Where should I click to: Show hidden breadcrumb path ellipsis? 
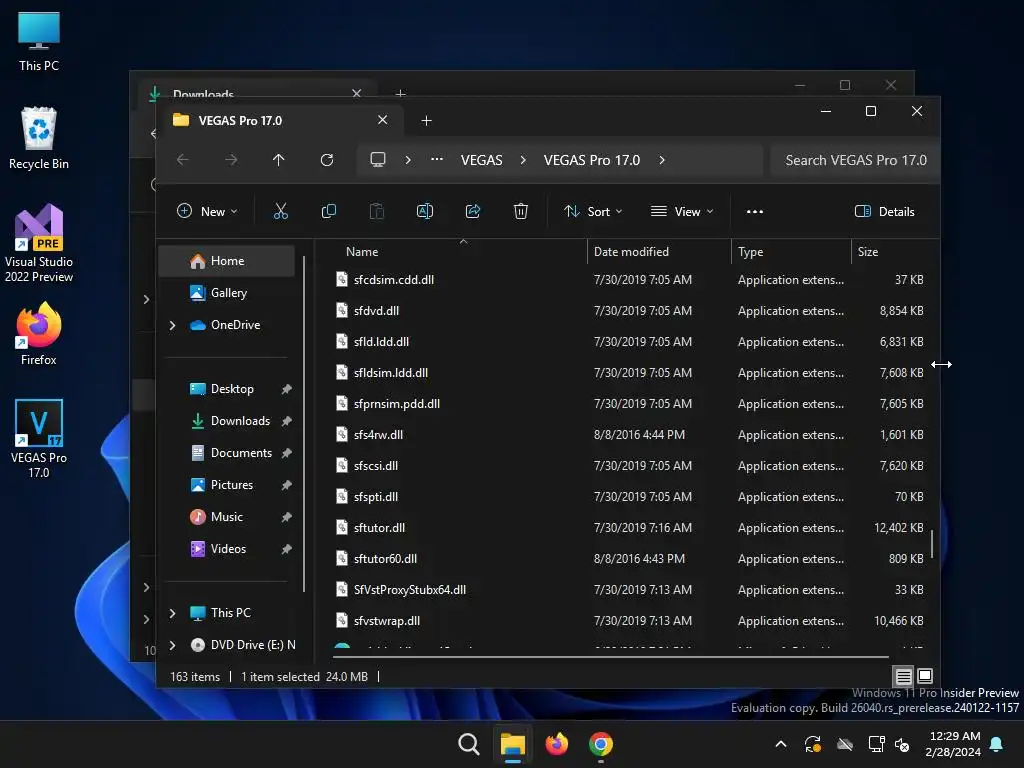[437, 159]
